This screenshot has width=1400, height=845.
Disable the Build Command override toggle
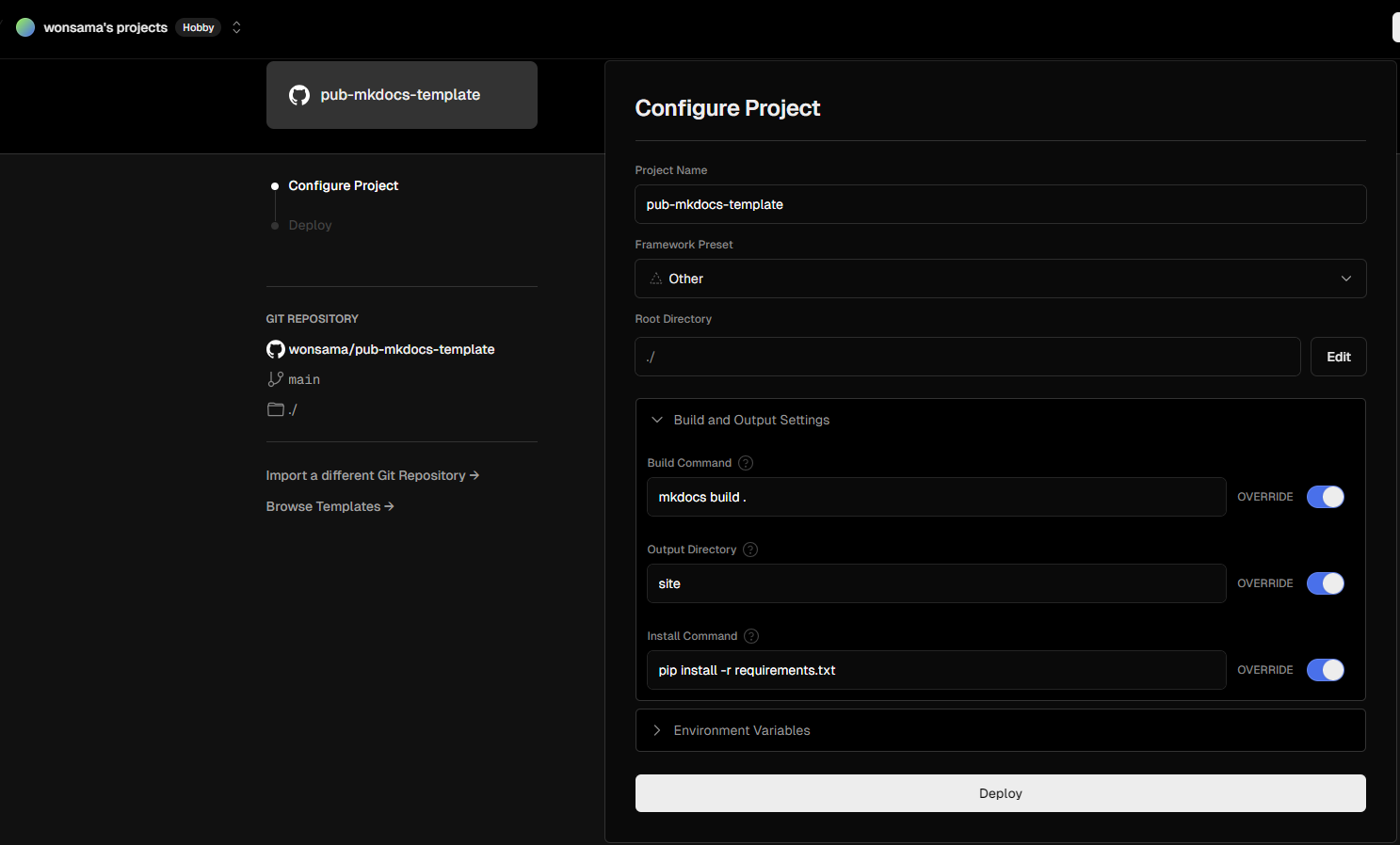click(1326, 497)
